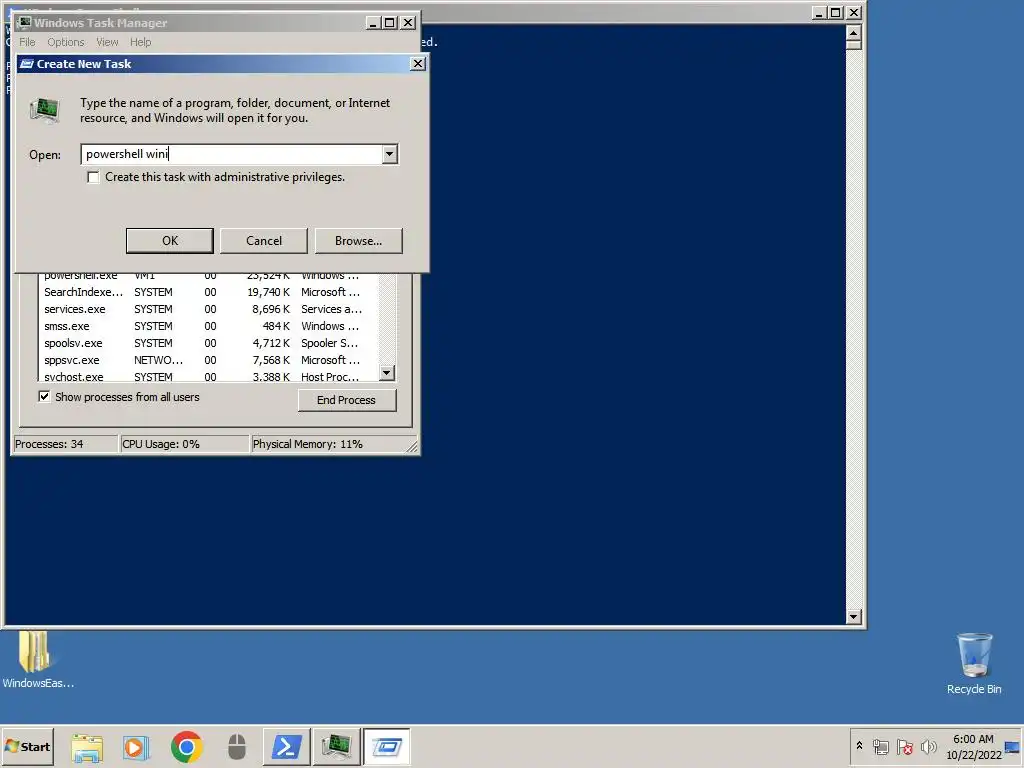Click End Process in Task Manager
The height and width of the screenshot is (768, 1024).
[347, 400]
